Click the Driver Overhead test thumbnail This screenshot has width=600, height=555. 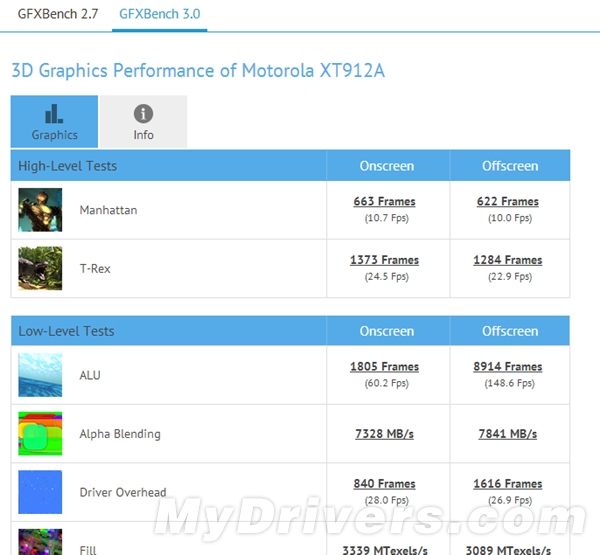click(x=40, y=492)
